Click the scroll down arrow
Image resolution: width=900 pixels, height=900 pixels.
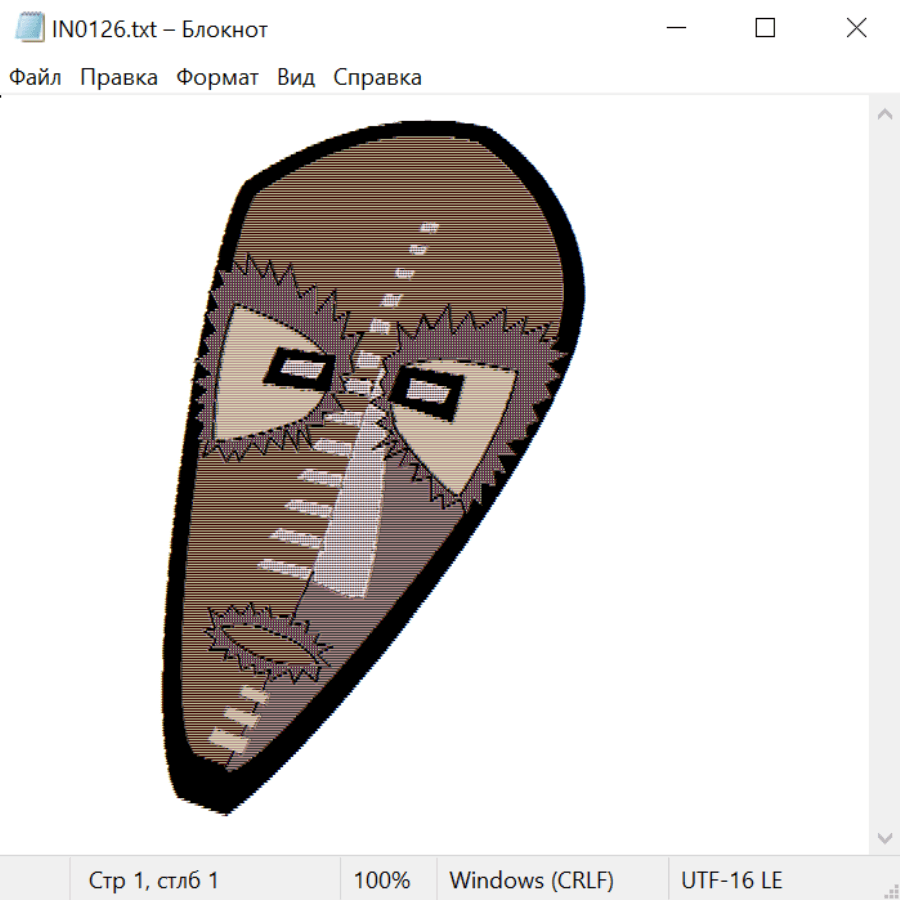884,837
